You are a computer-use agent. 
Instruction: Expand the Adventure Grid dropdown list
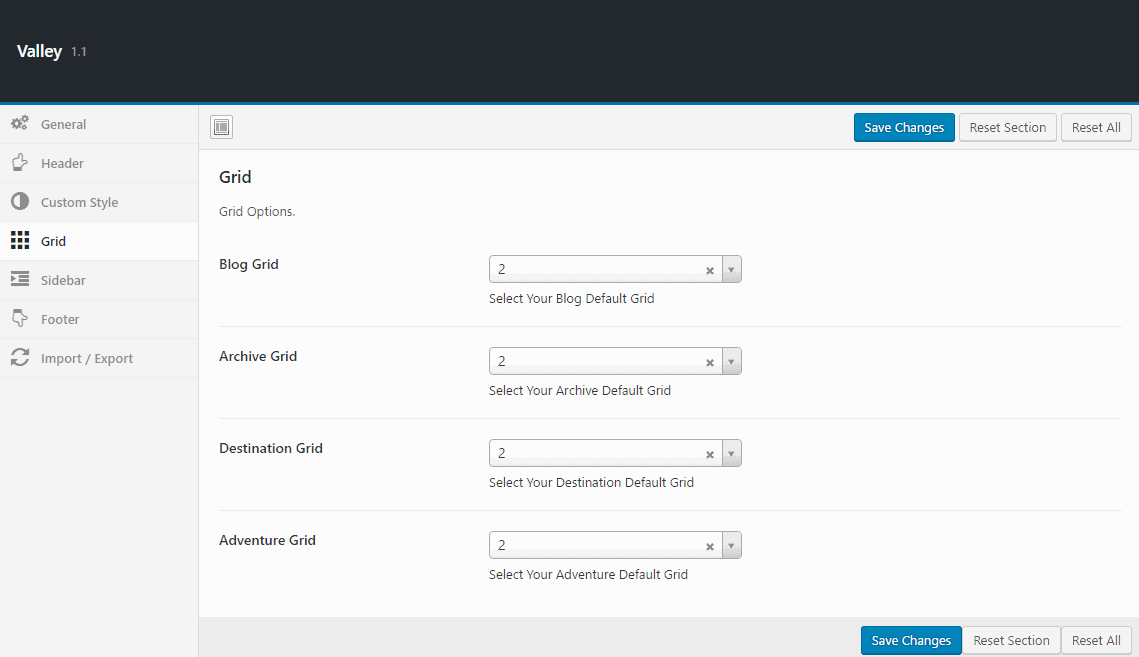(x=731, y=546)
